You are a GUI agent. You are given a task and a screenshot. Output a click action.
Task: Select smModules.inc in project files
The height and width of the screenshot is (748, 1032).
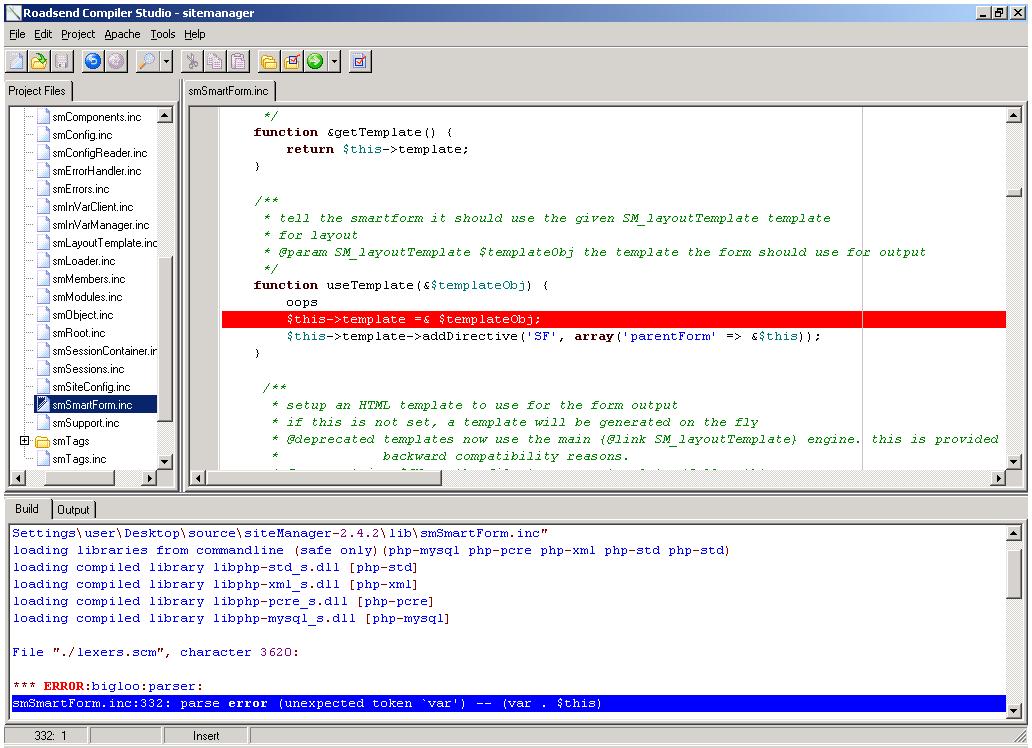[x=88, y=297]
